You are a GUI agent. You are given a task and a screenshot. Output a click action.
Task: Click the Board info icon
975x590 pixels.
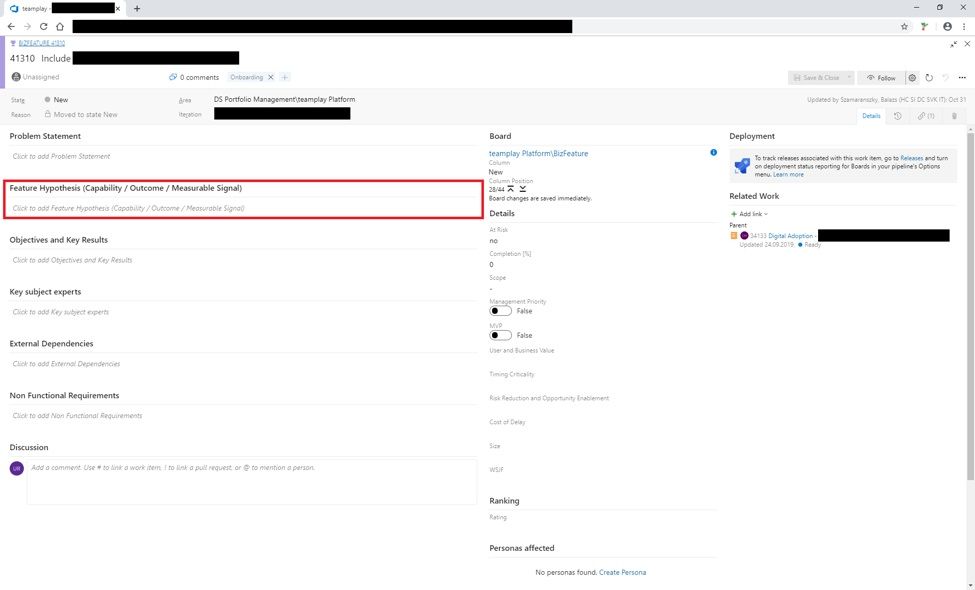(713, 153)
